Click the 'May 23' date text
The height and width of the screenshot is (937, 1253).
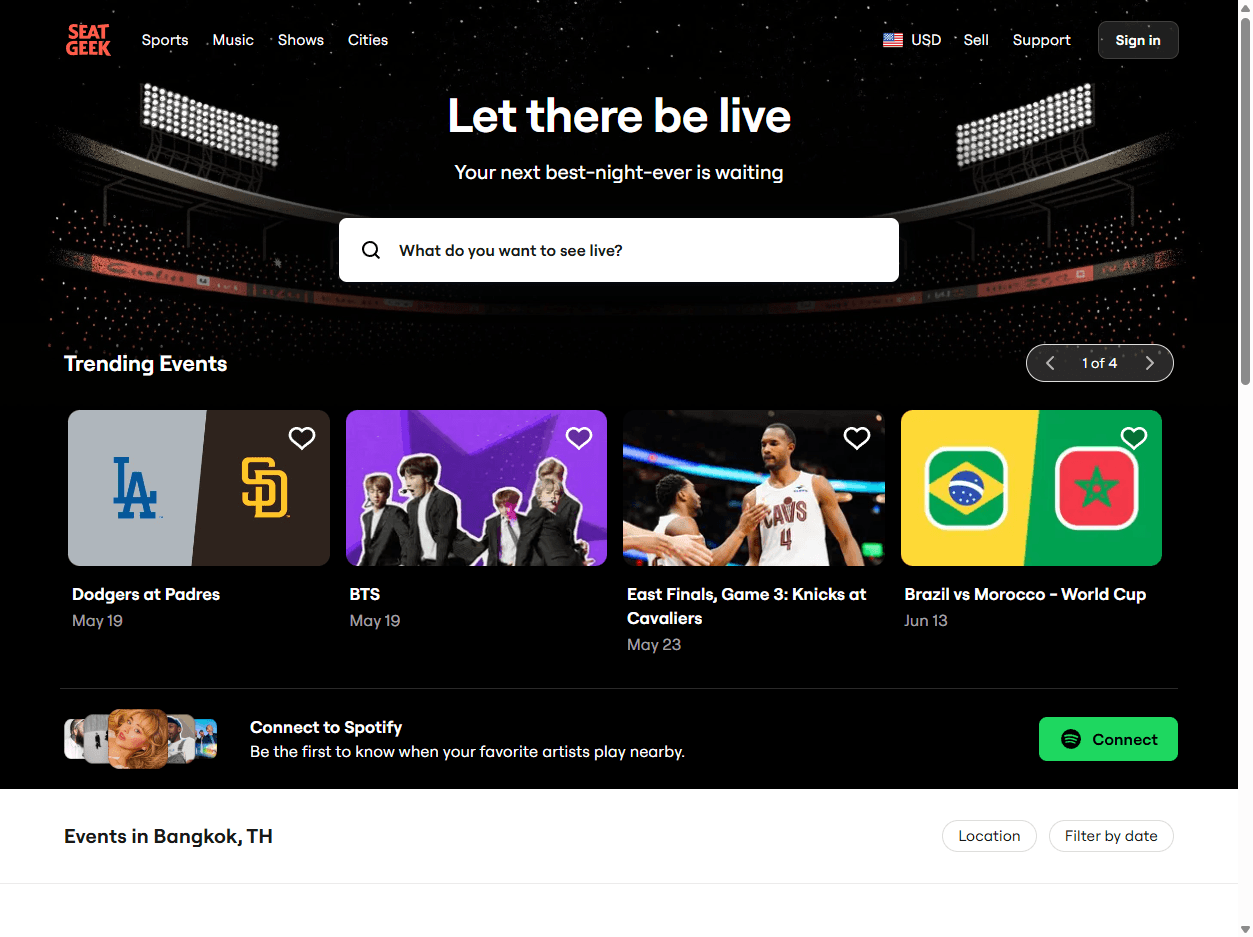[654, 644]
